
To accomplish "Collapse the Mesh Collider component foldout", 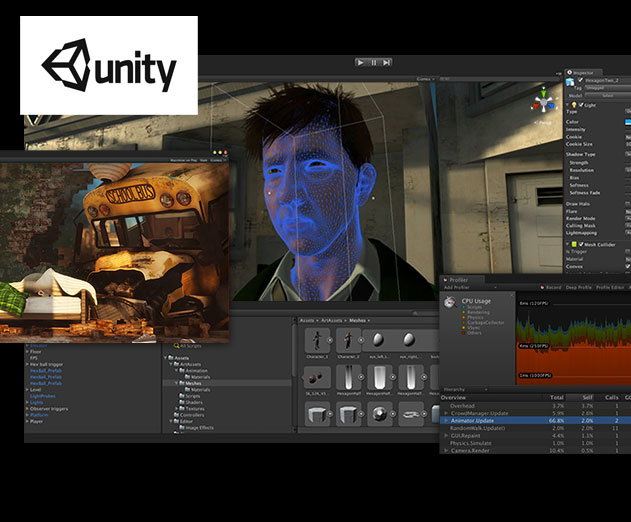I will click(567, 244).
